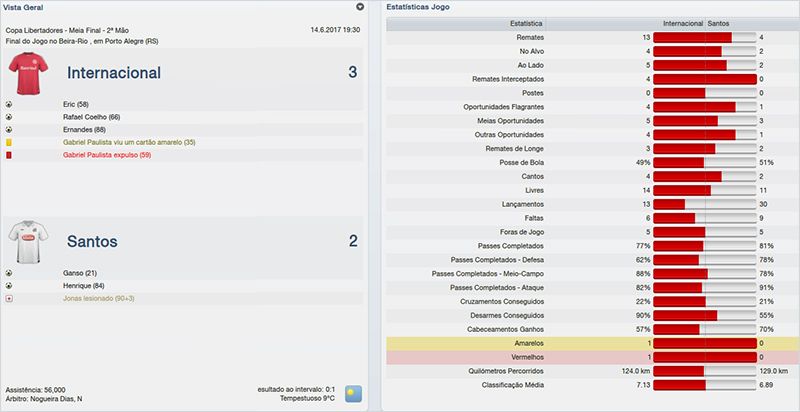
Task: Click the Posse de Bola bar
Action: point(705,162)
